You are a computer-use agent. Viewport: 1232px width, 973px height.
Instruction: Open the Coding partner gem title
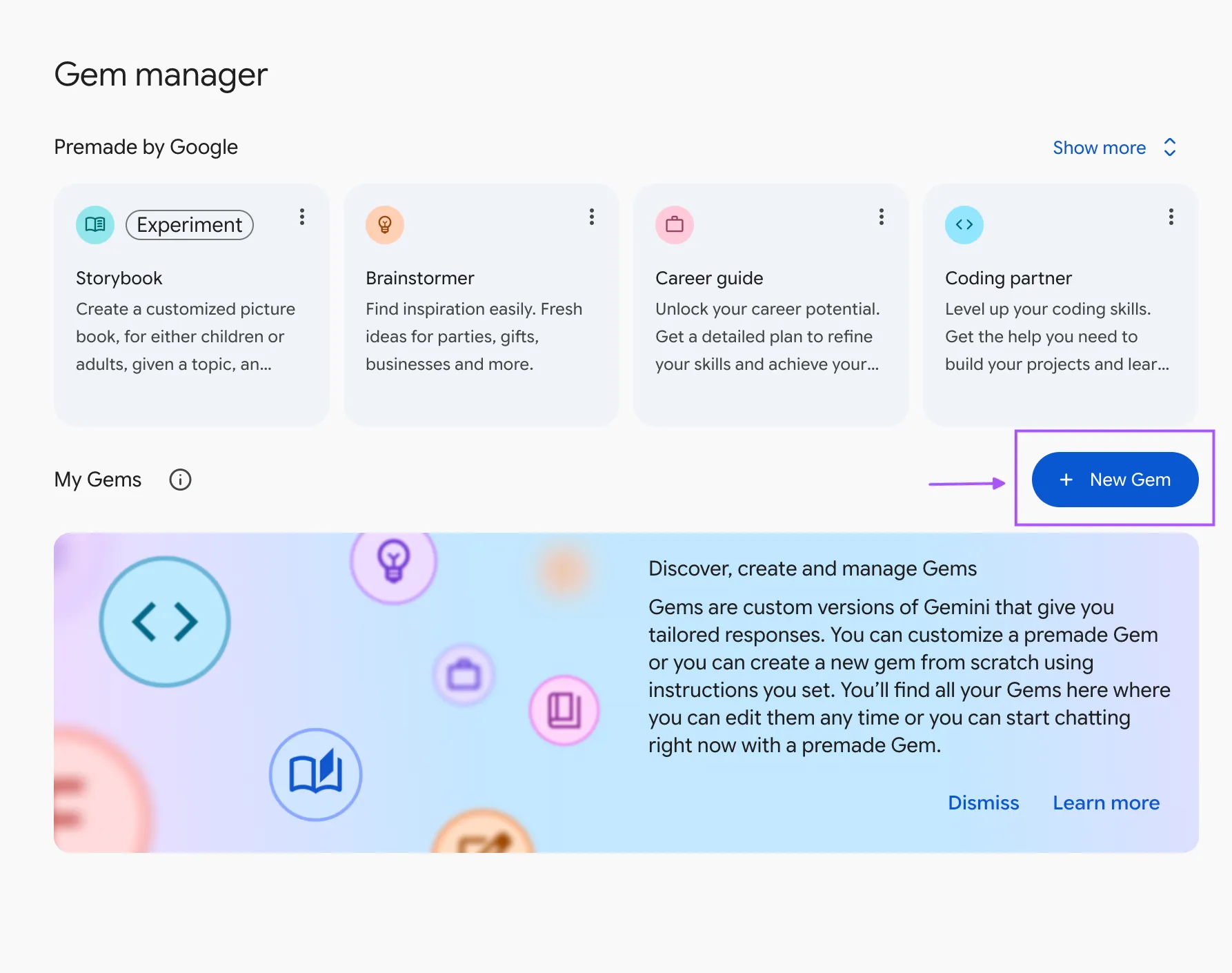pyautogui.click(x=1009, y=278)
